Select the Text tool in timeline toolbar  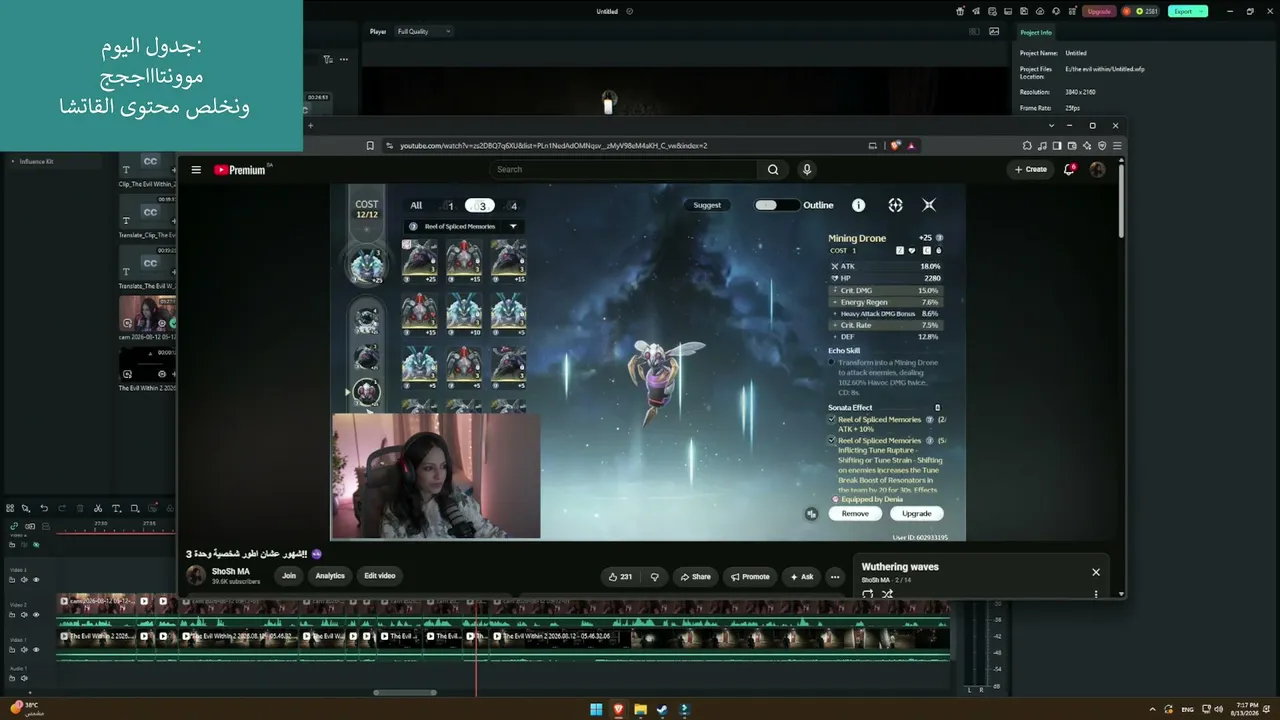[x=116, y=508]
